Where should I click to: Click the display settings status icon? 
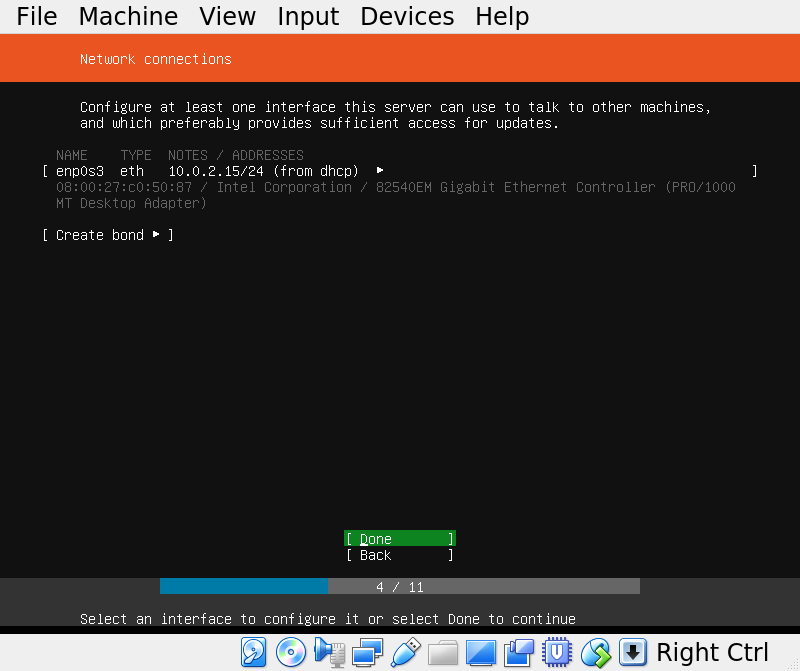481,653
